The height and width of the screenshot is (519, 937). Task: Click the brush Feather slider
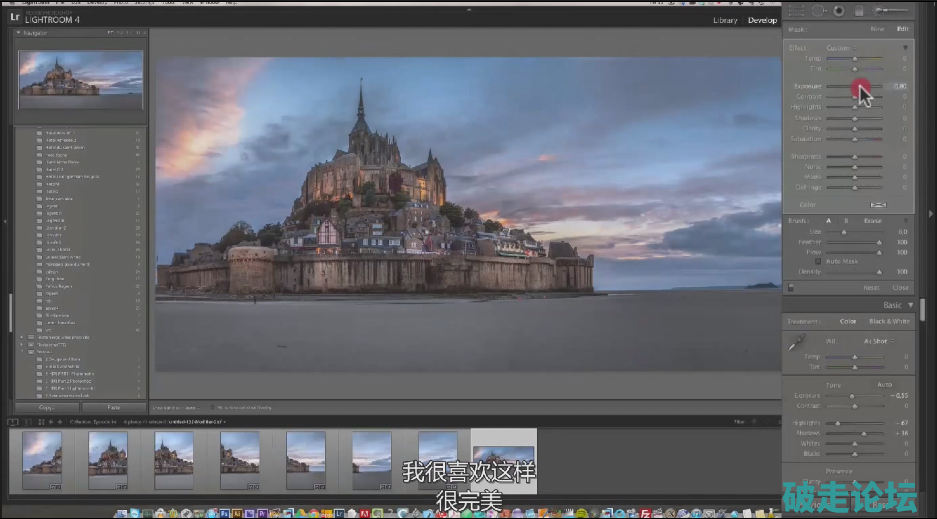pyautogui.click(x=853, y=241)
